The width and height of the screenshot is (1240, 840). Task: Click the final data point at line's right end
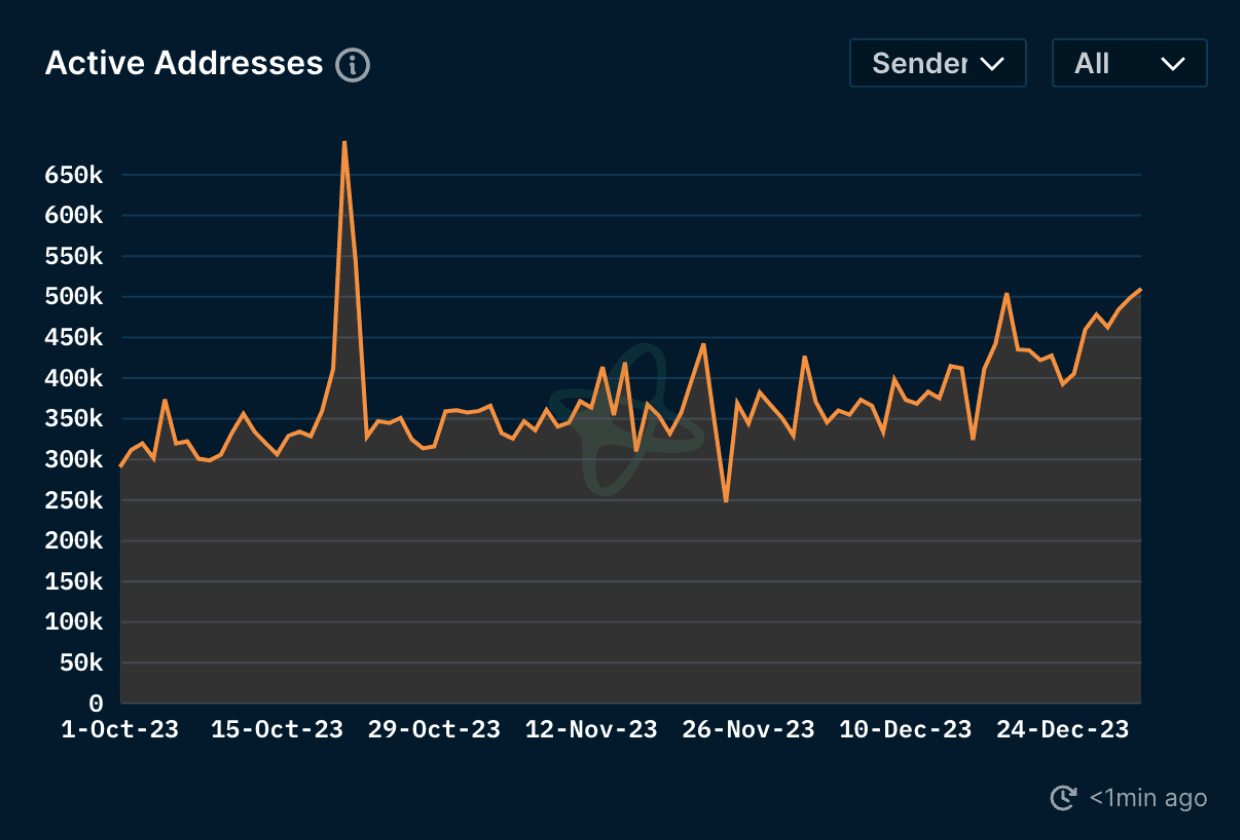tap(1140, 290)
